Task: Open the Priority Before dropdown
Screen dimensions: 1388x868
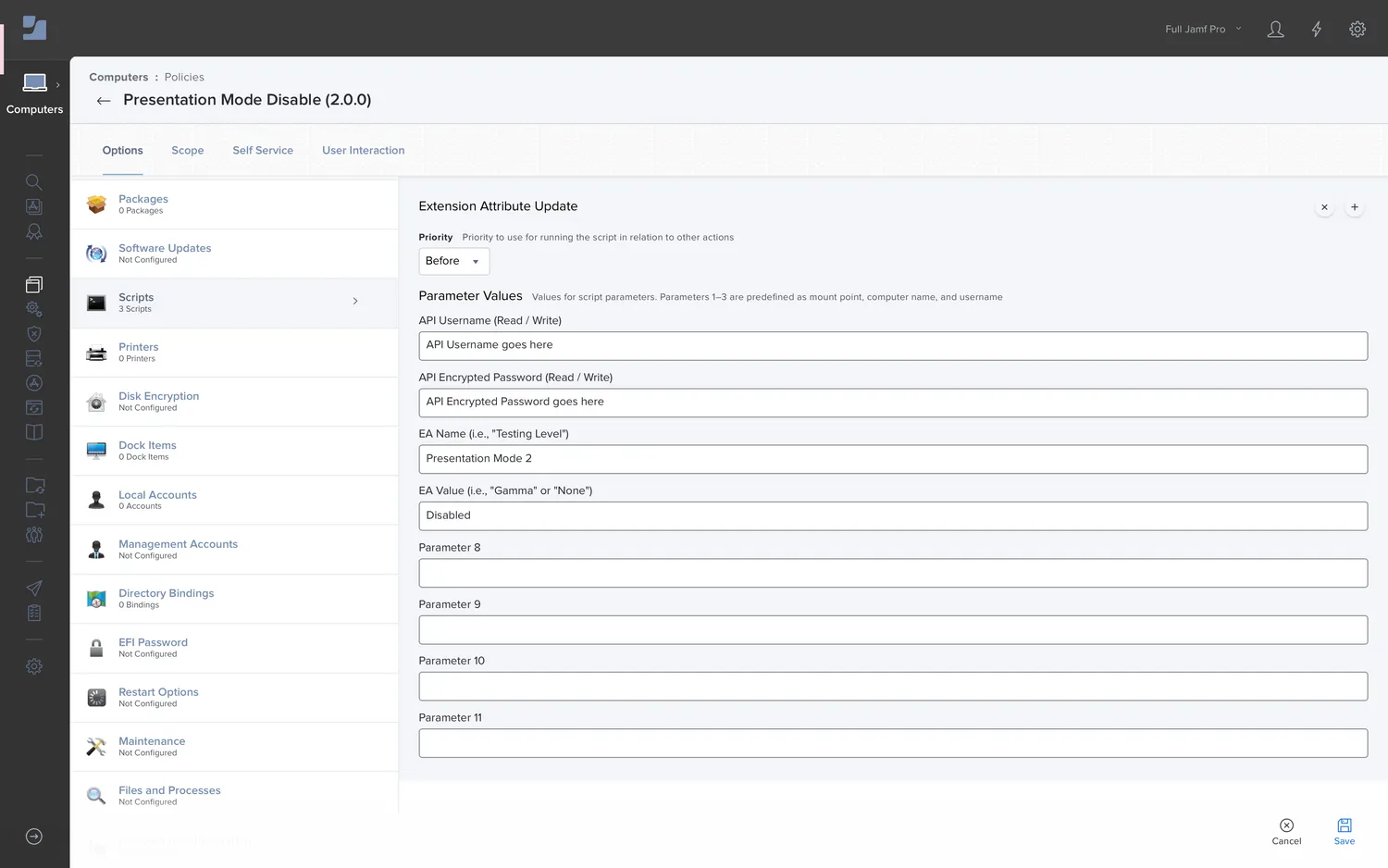Action: click(453, 261)
